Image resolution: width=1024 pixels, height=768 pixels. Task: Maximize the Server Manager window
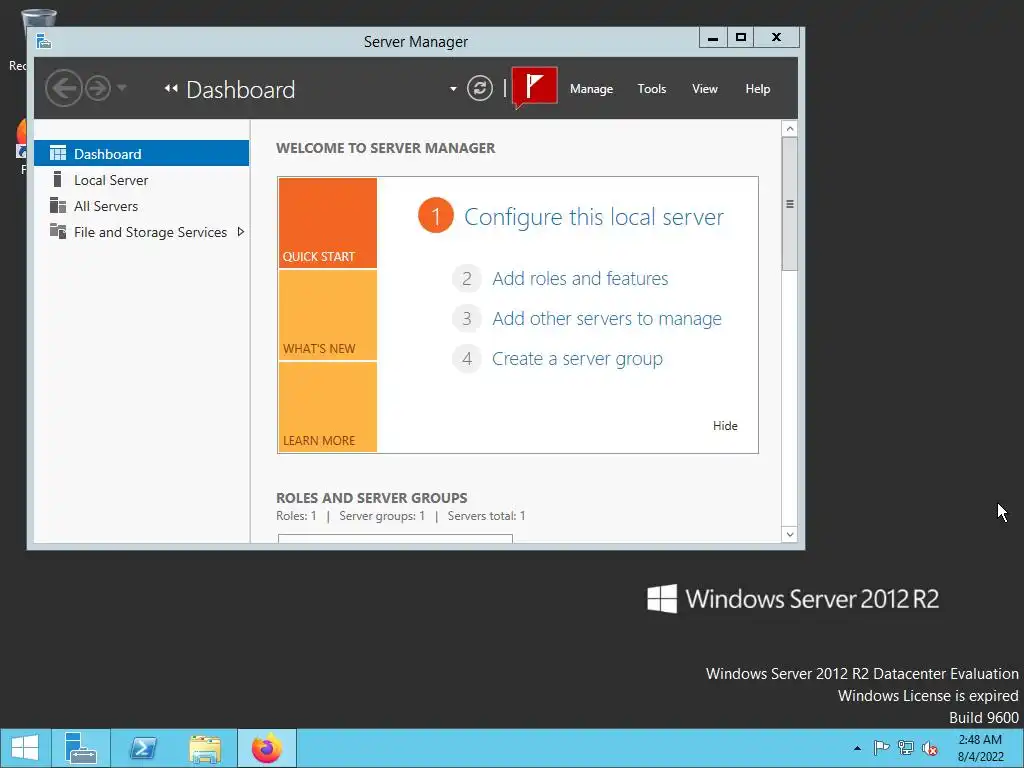coord(741,38)
